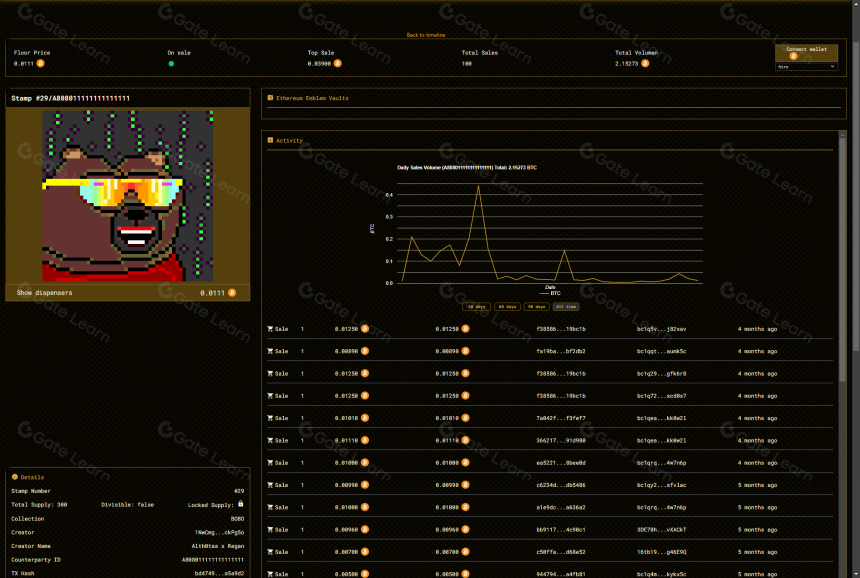This screenshot has width=860, height=578.
Task: Click the cart icon in the 944794...a4fb81 sale row
Action: click(x=270, y=574)
